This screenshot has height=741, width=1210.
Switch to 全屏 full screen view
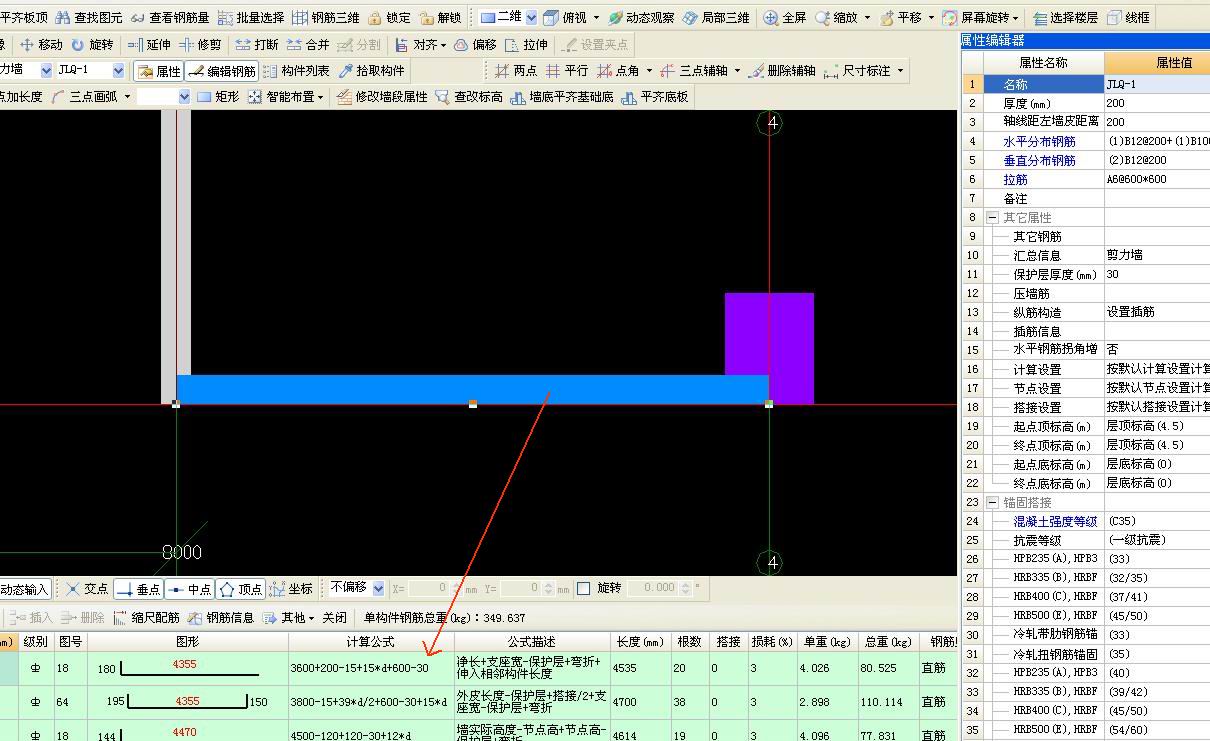click(x=785, y=18)
